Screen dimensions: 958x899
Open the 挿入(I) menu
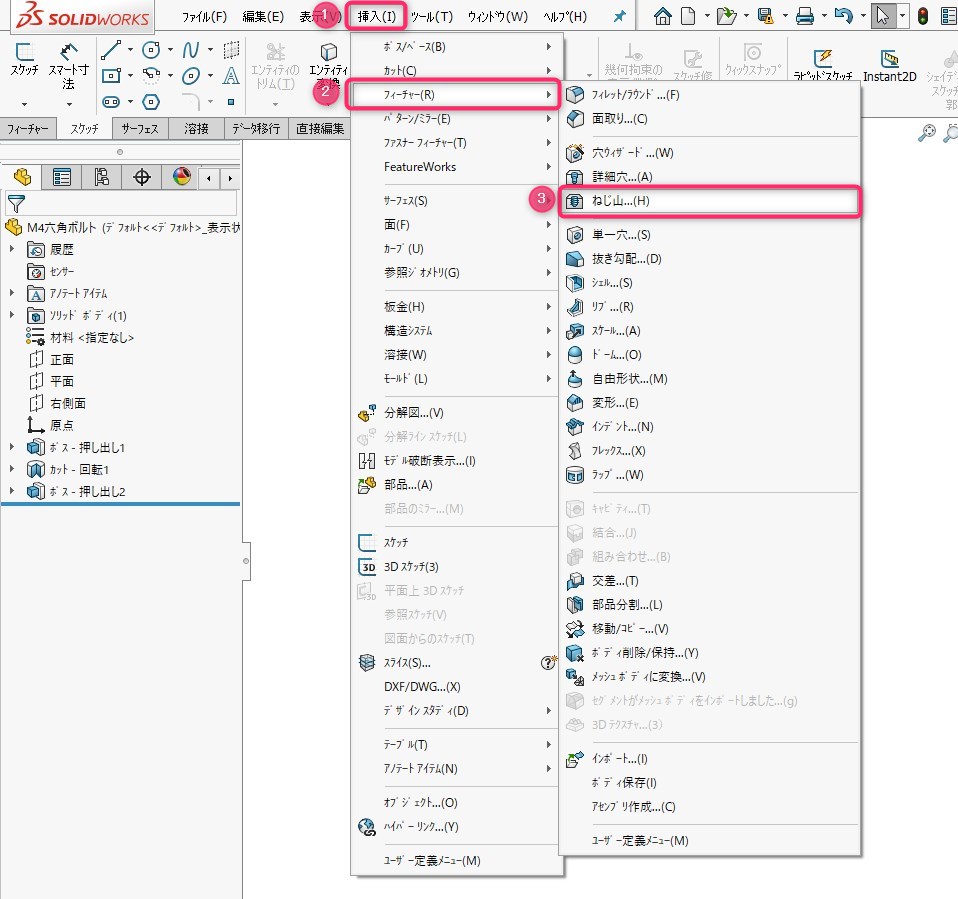(x=377, y=17)
